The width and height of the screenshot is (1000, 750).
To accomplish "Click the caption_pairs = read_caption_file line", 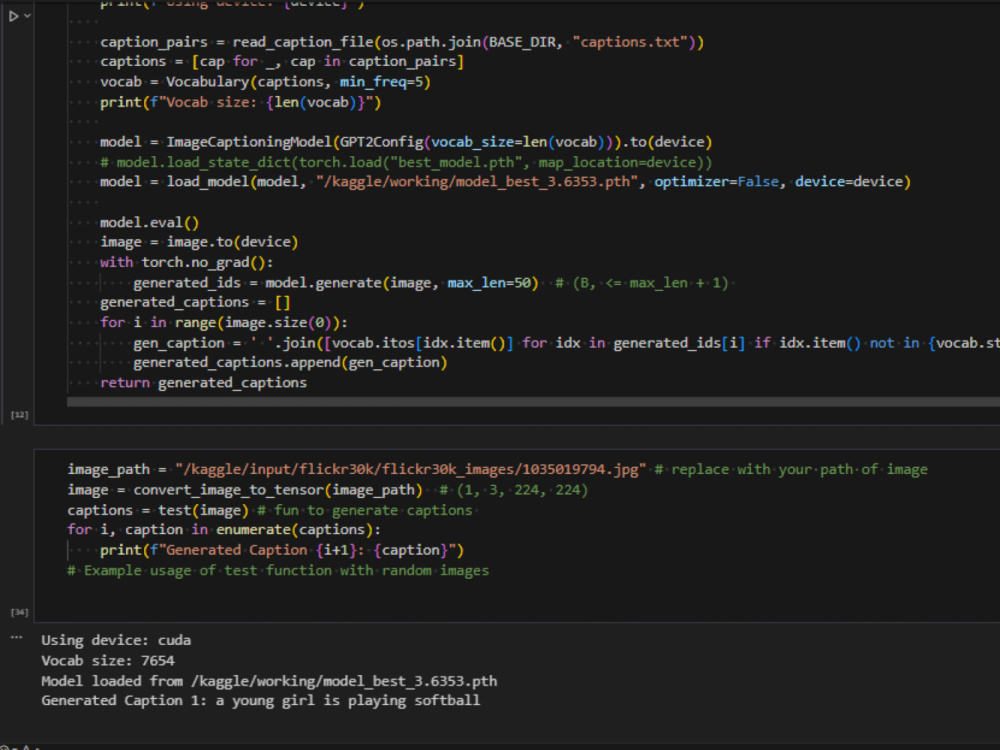I will point(402,42).
